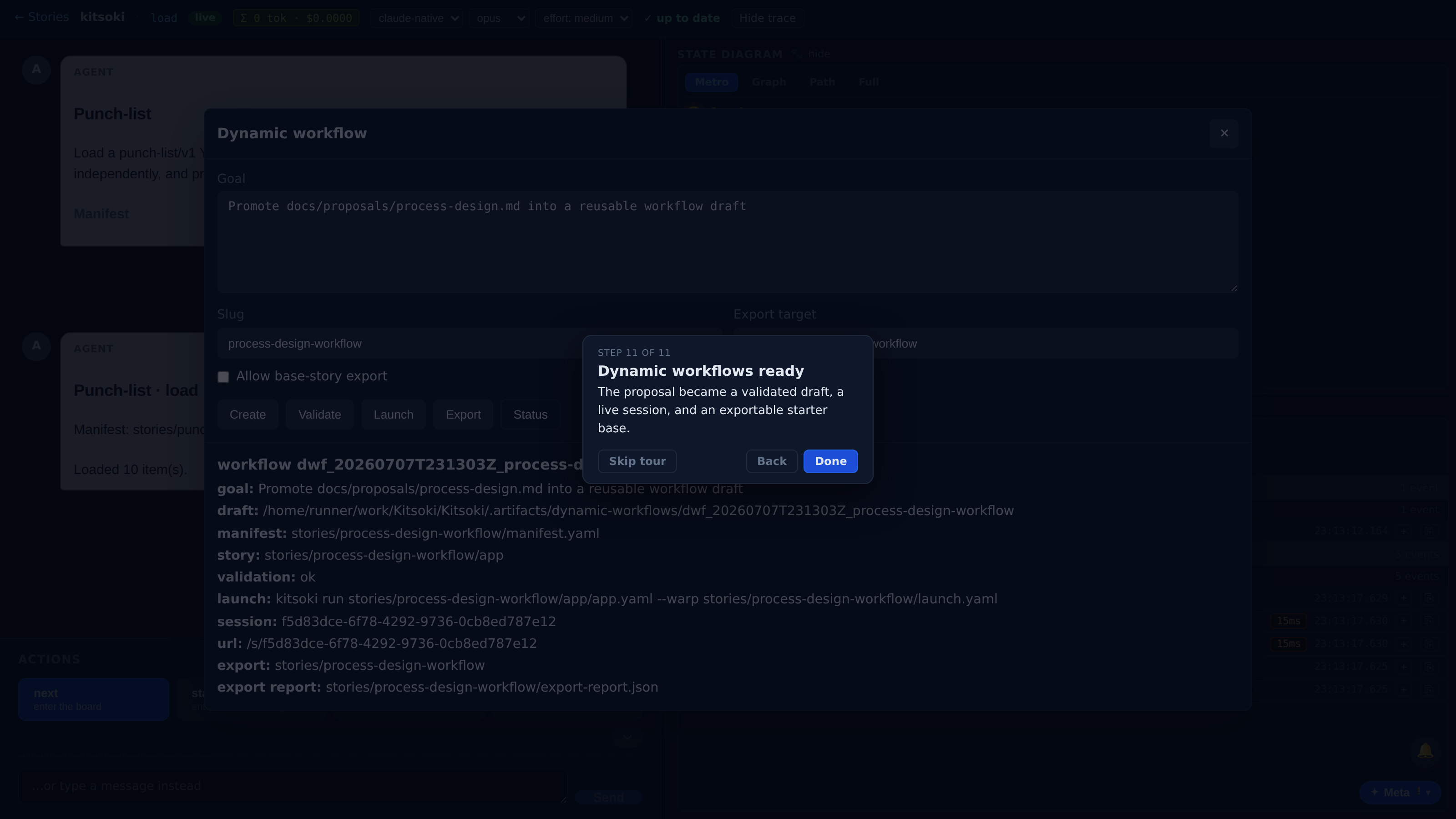Go Back in the tour popup
1456x819 pixels.
coord(772,461)
